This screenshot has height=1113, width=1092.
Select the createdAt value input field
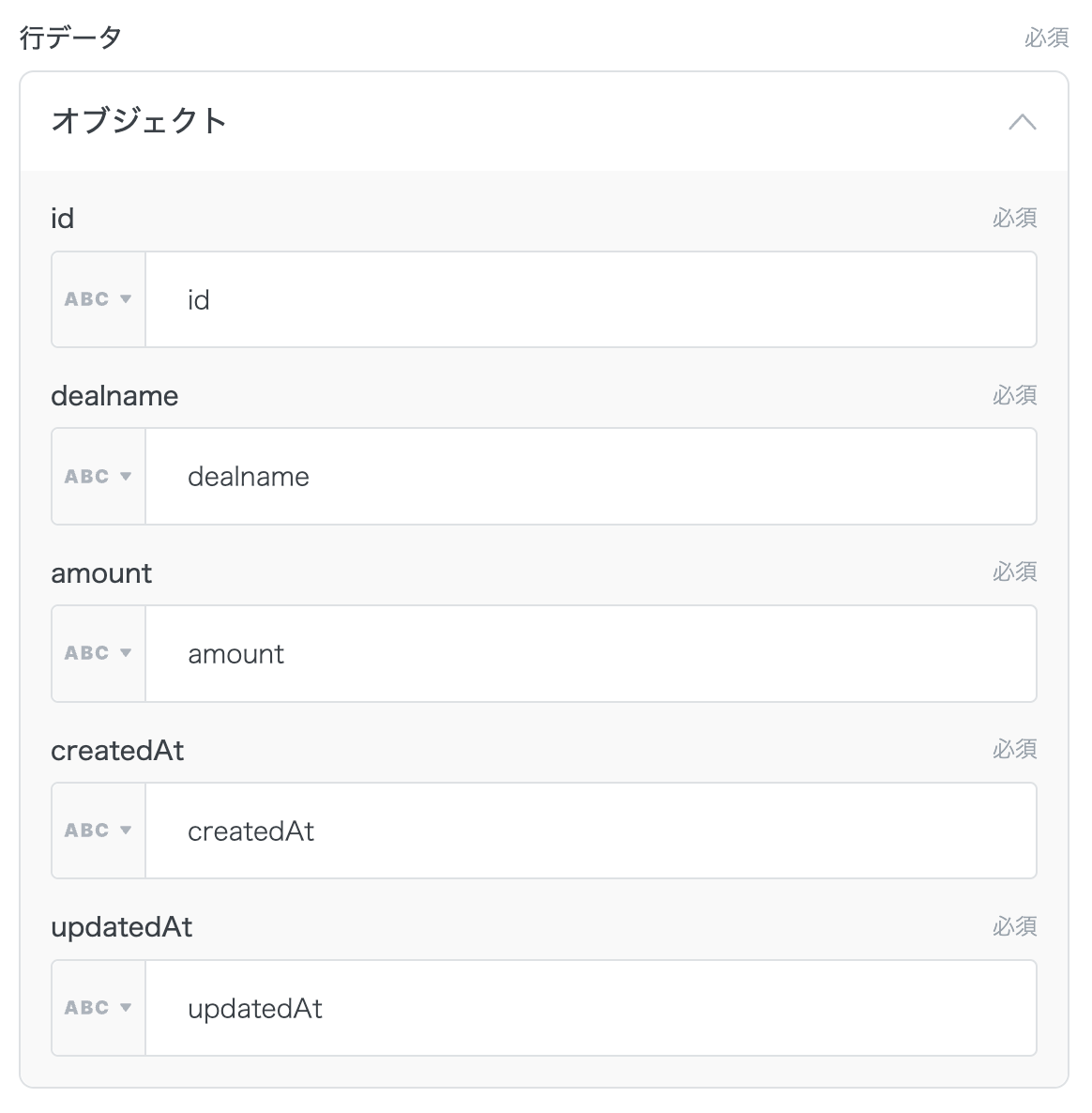591,831
